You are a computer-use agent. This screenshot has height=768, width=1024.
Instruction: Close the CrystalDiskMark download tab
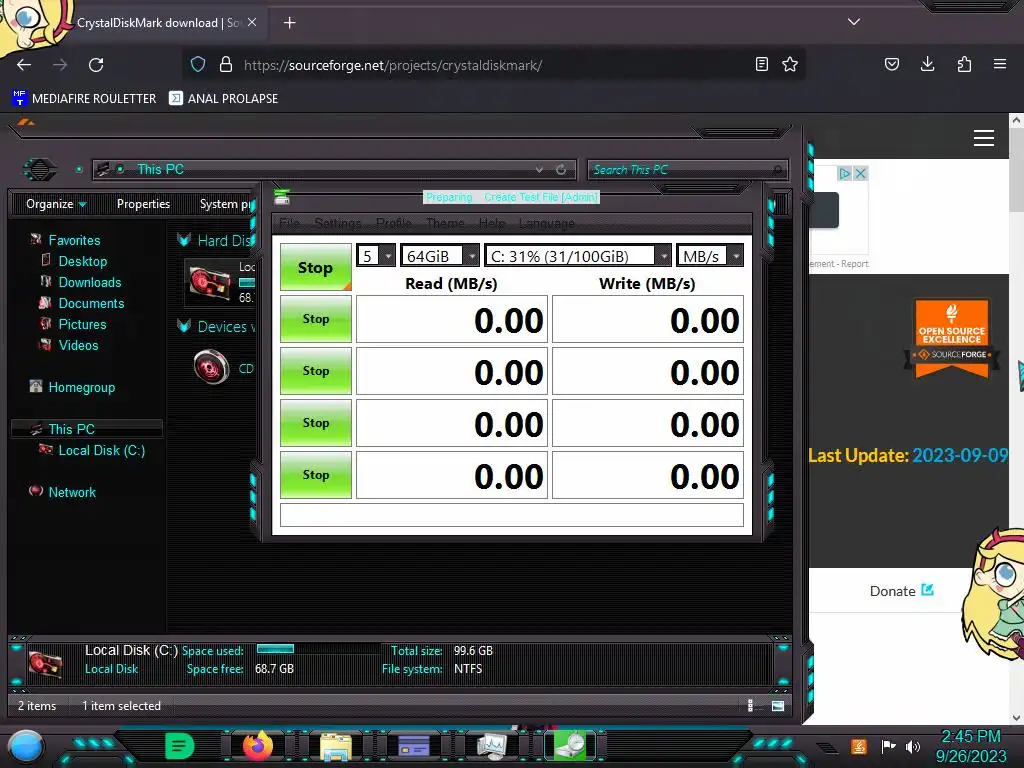pos(252,22)
